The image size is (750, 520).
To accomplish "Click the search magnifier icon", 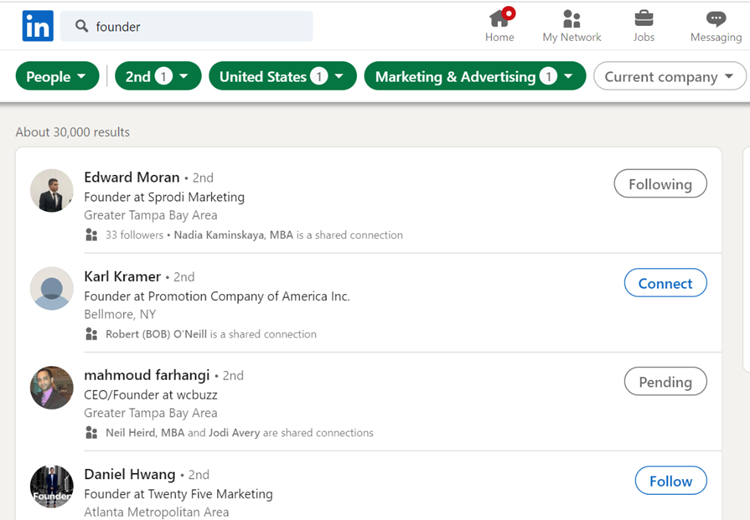I will point(82,26).
